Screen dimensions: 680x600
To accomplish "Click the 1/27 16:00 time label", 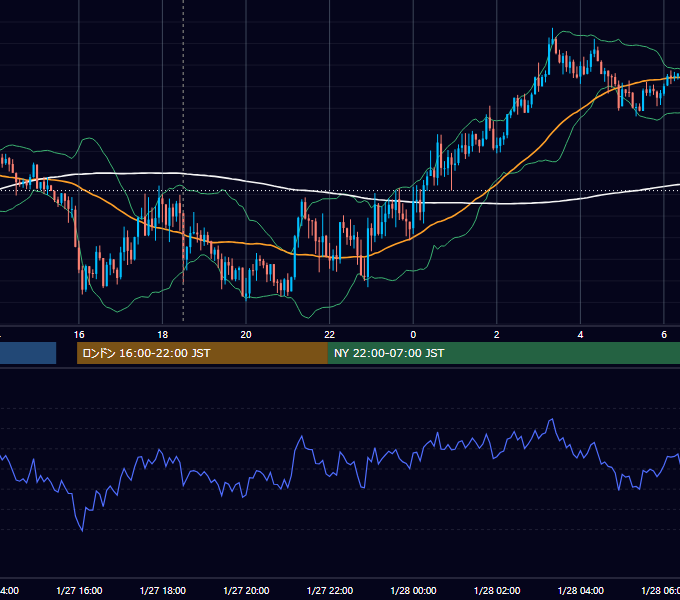I will (x=79, y=591).
